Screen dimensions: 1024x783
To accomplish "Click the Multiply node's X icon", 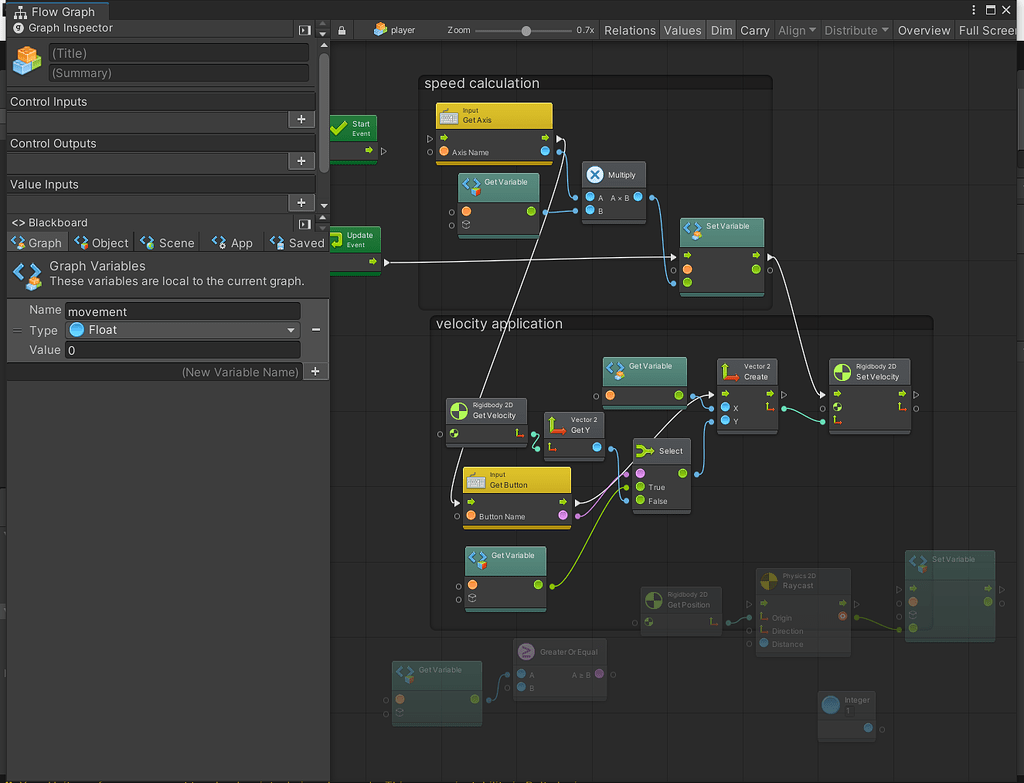I will (x=595, y=174).
